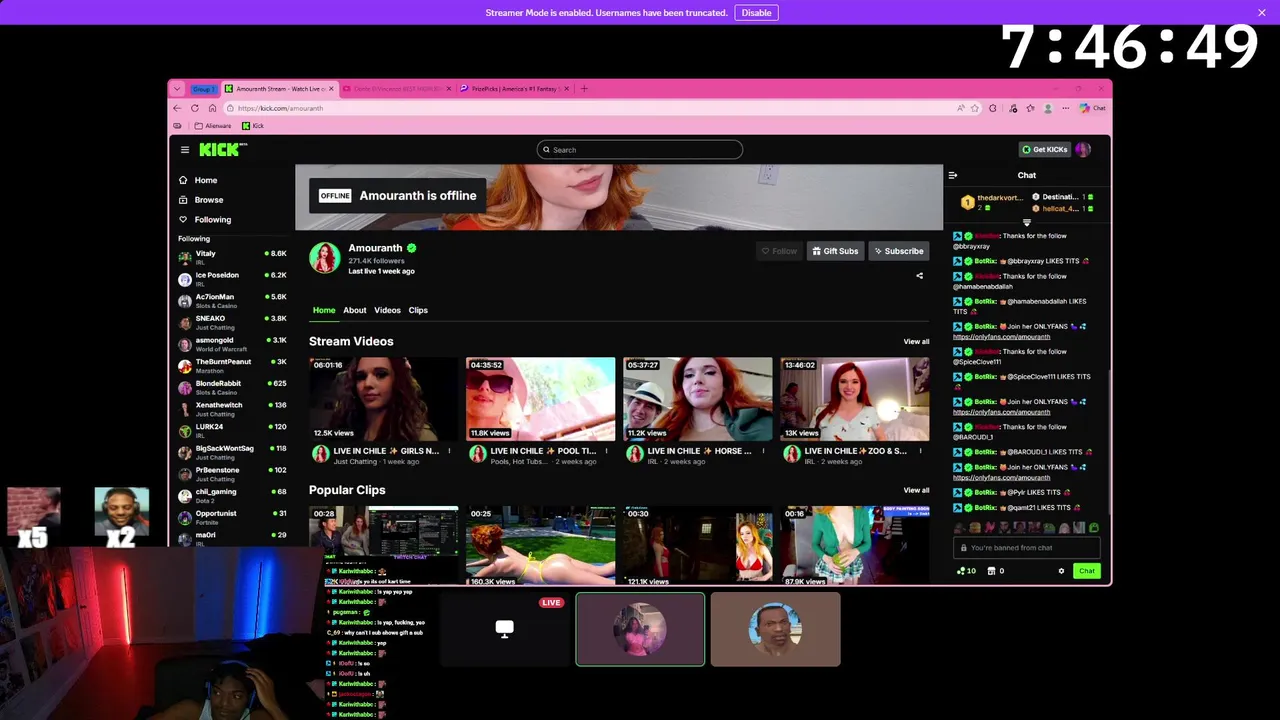Toggle the Follow button
Viewport: 1280px width, 720px height.
[779, 251]
